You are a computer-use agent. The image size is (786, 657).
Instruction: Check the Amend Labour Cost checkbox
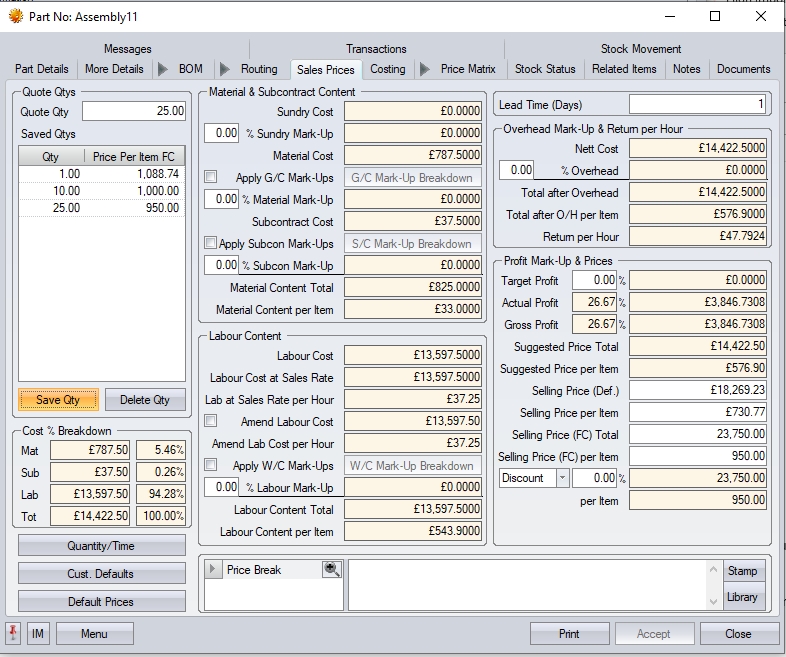tap(211, 421)
